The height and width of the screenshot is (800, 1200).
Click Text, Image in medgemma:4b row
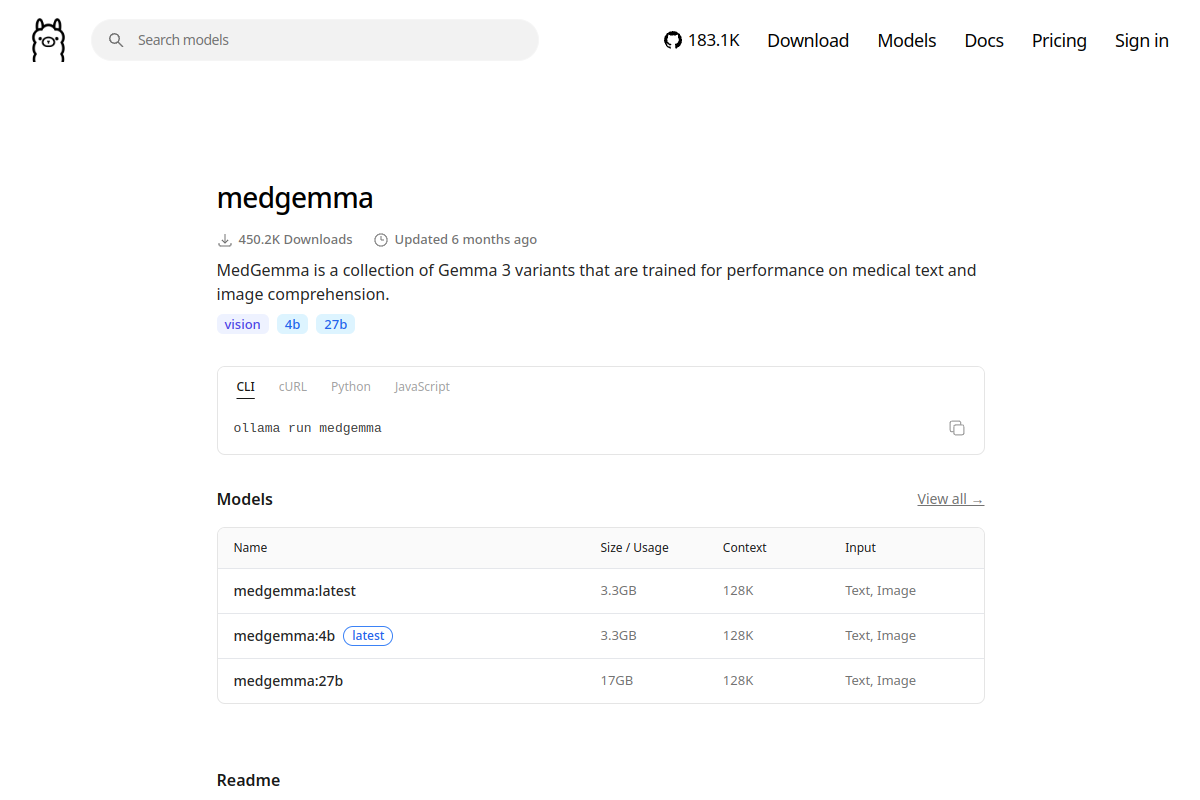pyautogui.click(x=880, y=636)
